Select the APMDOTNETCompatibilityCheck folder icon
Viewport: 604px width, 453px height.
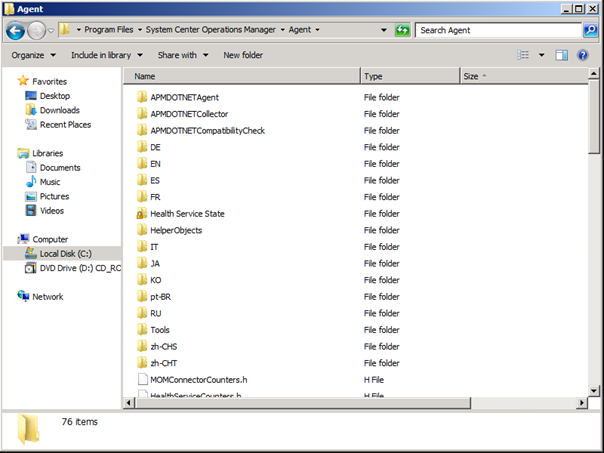142,130
